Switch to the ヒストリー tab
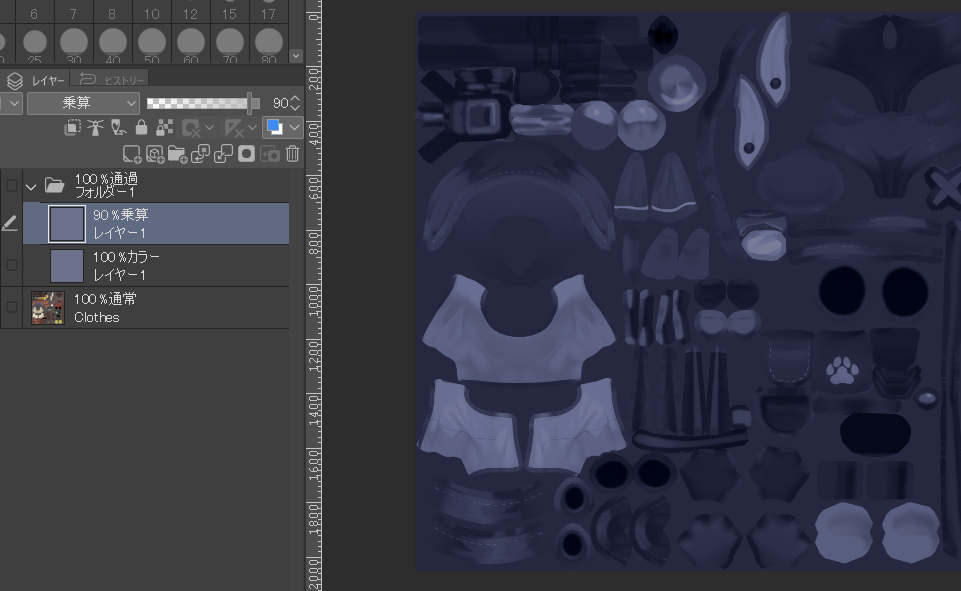 pos(114,80)
